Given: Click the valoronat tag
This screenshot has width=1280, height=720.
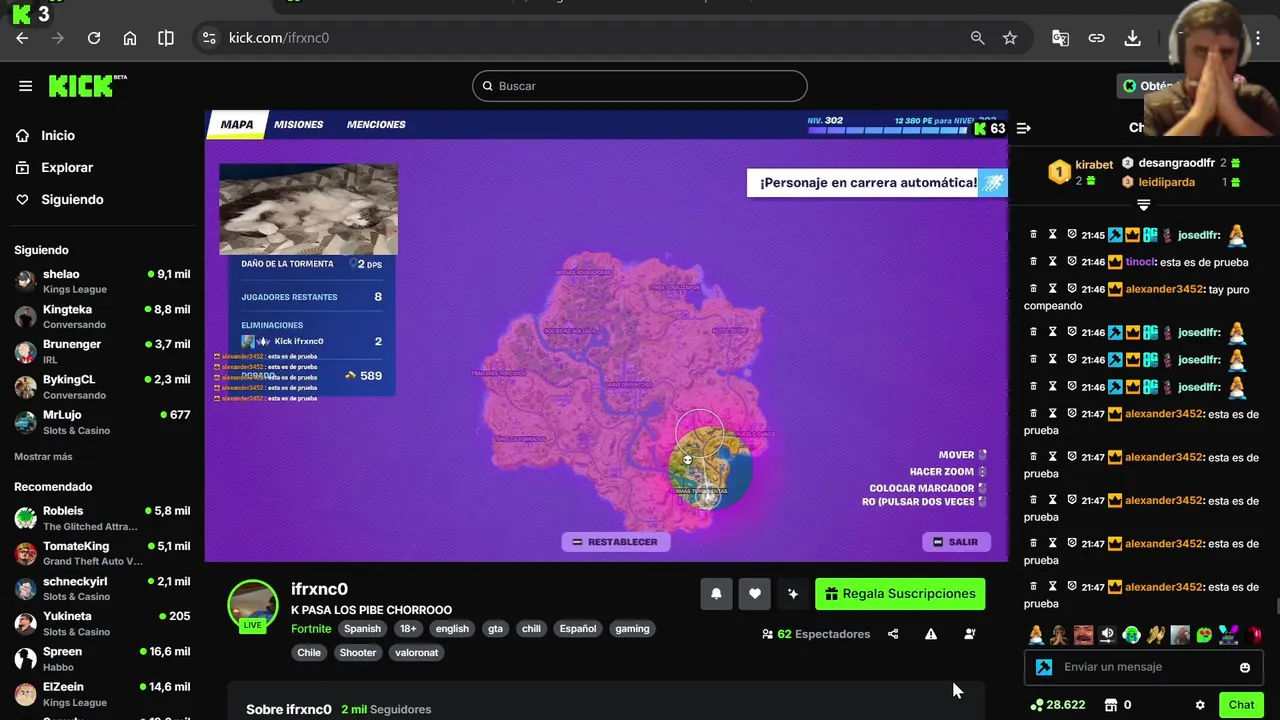Looking at the screenshot, I should [x=417, y=653].
